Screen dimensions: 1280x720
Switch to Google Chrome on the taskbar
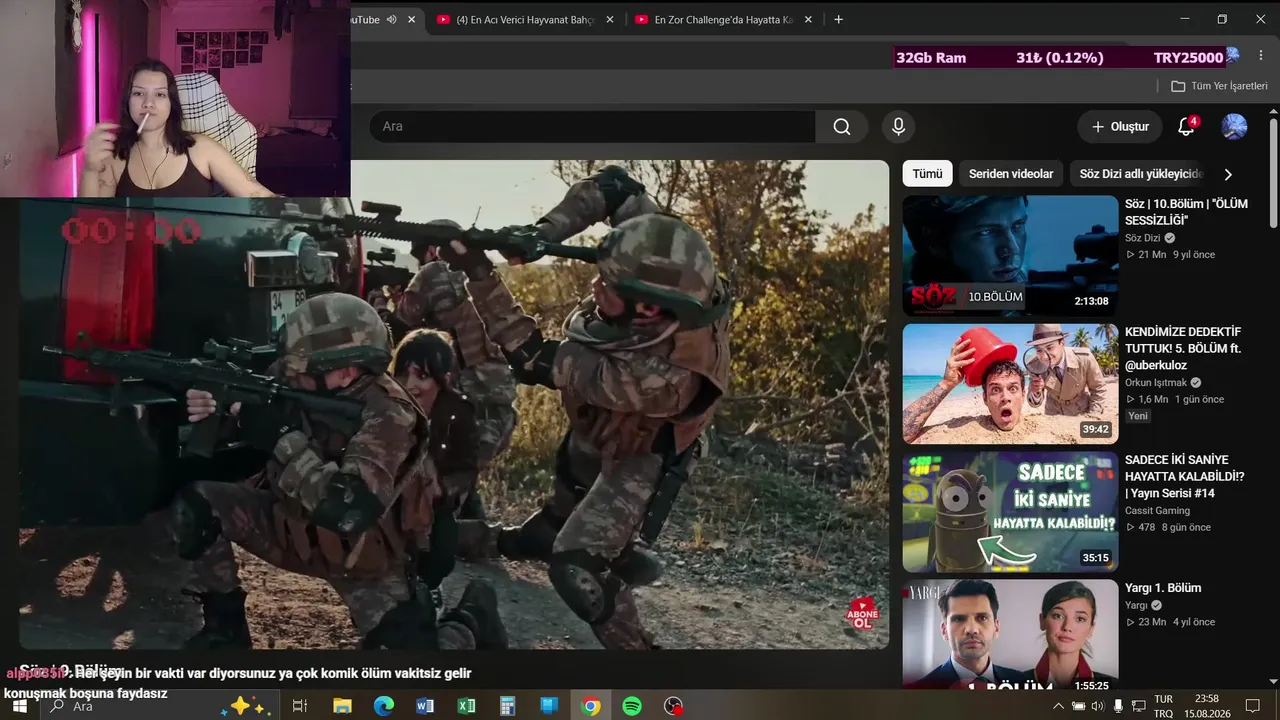pos(591,706)
